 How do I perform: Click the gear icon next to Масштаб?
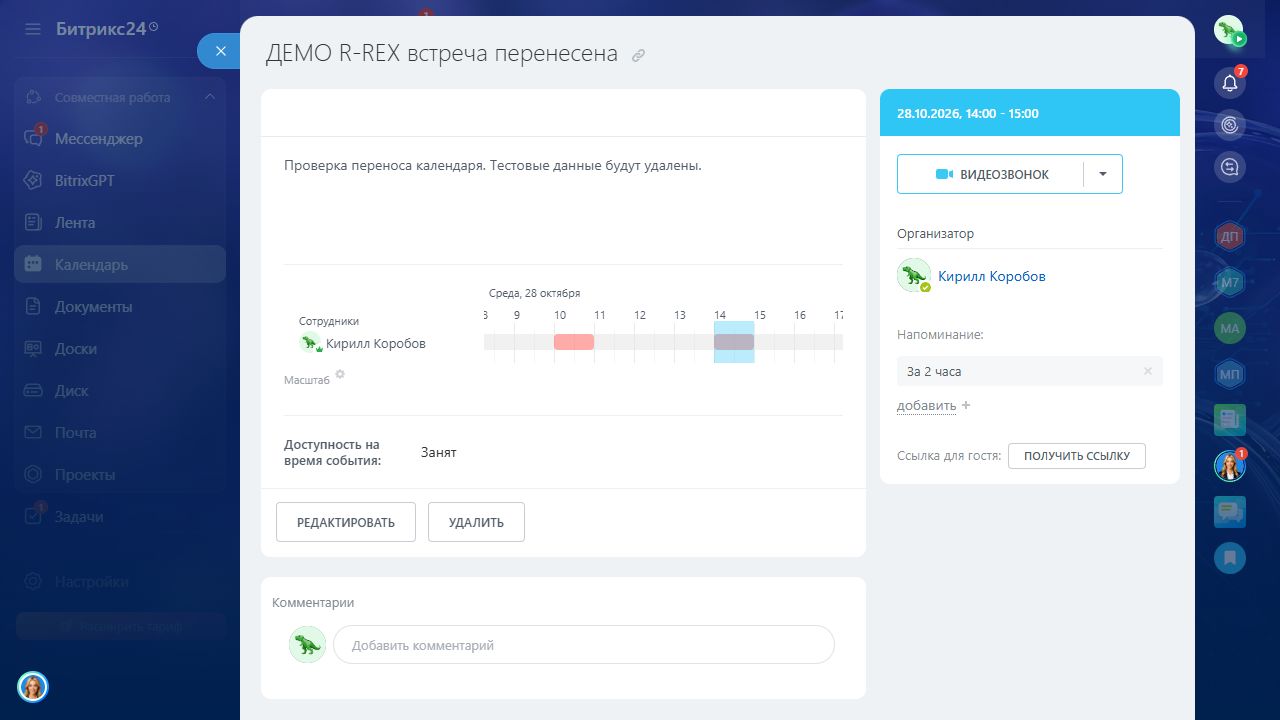(340, 375)
